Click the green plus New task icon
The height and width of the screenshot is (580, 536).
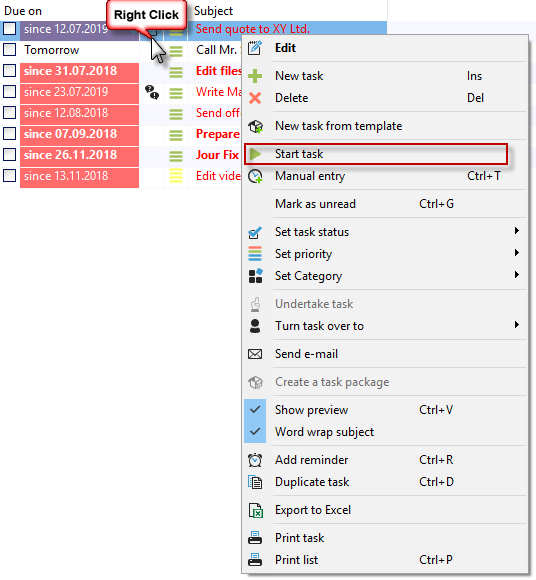click(255, 76)
